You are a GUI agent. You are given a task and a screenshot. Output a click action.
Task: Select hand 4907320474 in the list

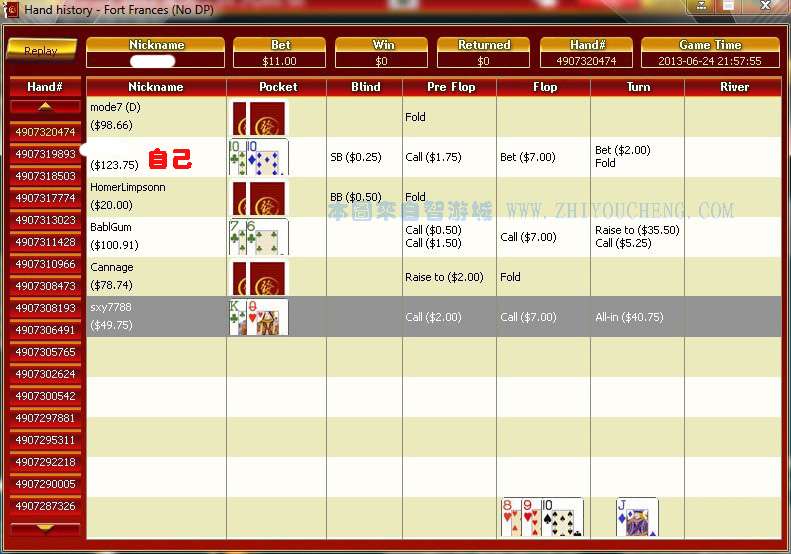(x=45, y=132)
